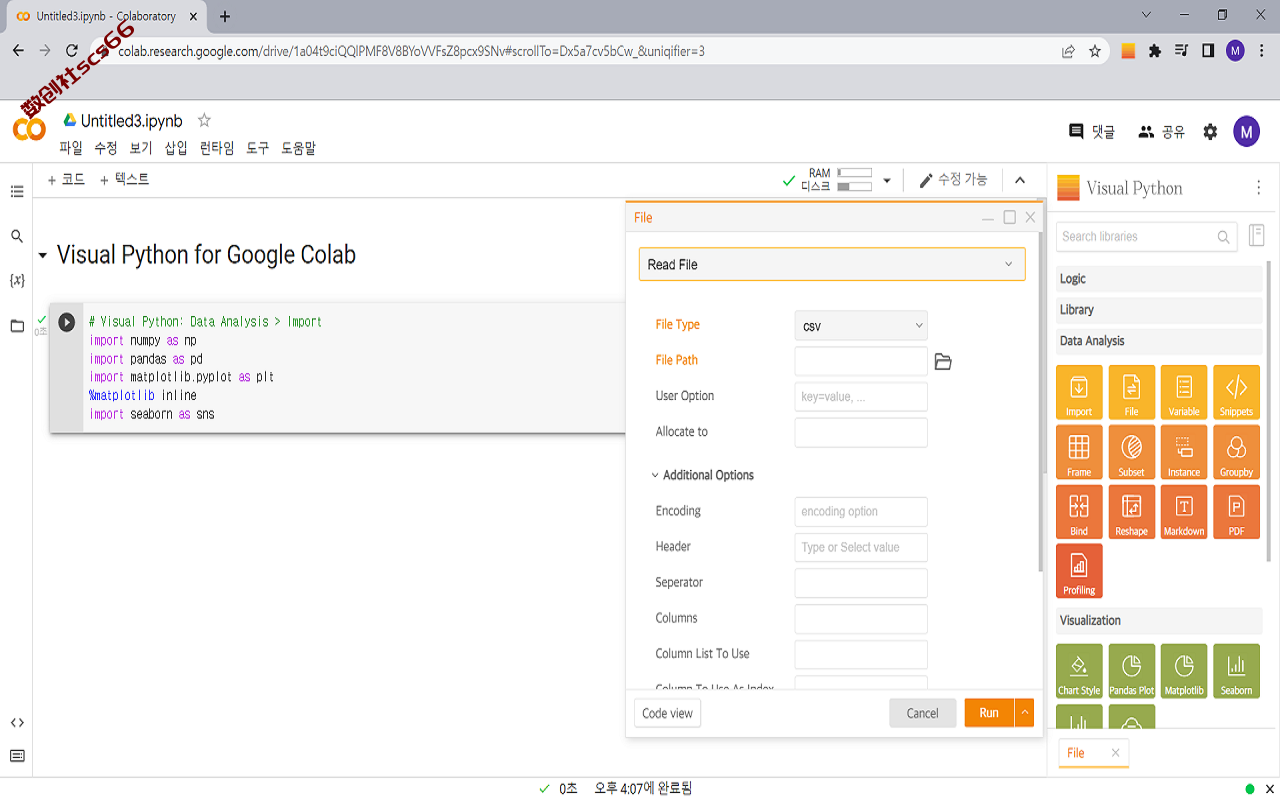The image size is (1280, 800).
Task: Click the Allocate to input field
Action: click(x=861, y=432)
